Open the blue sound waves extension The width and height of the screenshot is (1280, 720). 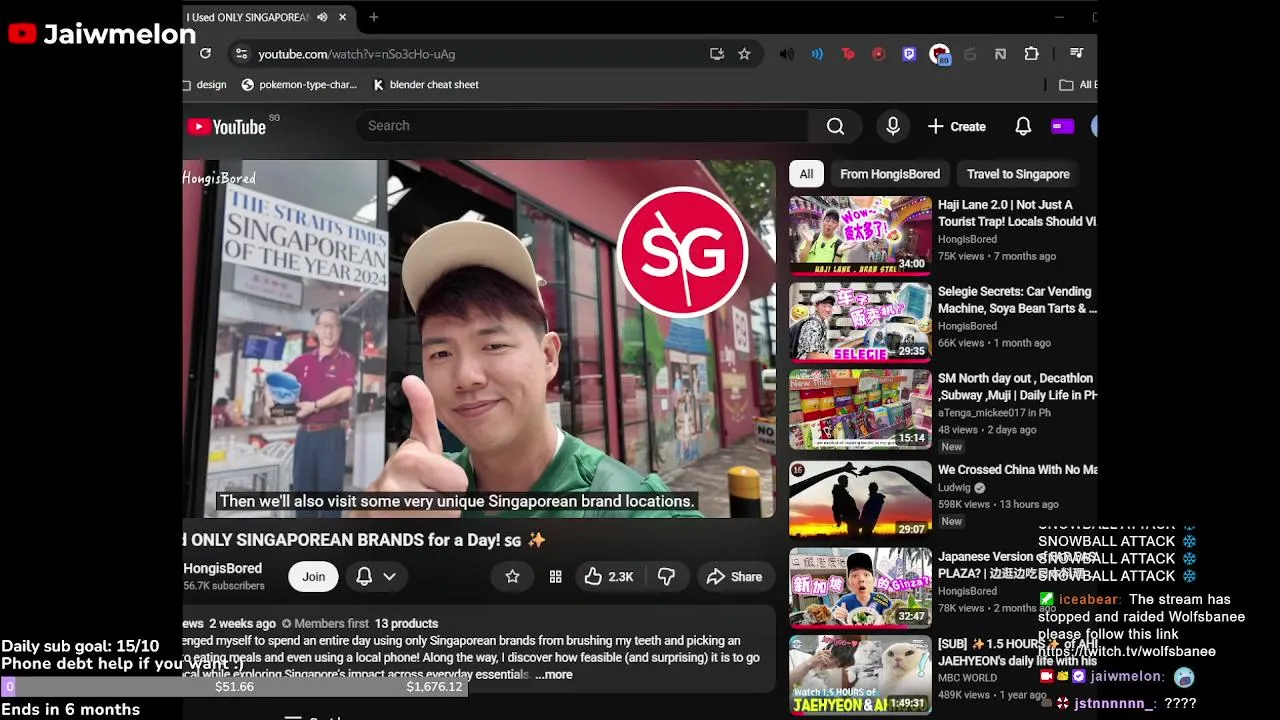click(817, 54)
